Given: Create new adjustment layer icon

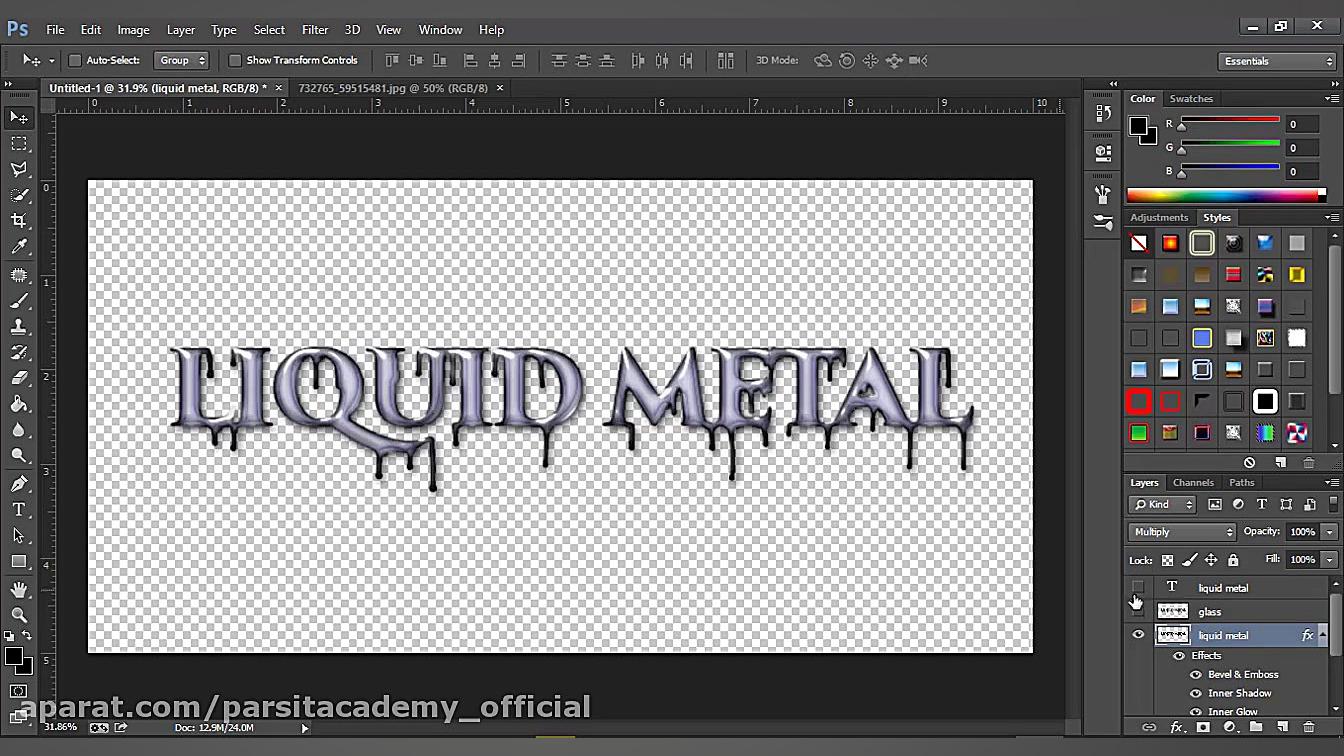Looking at the screenshot, I should pyautogui.click(x=1230, y=727).
